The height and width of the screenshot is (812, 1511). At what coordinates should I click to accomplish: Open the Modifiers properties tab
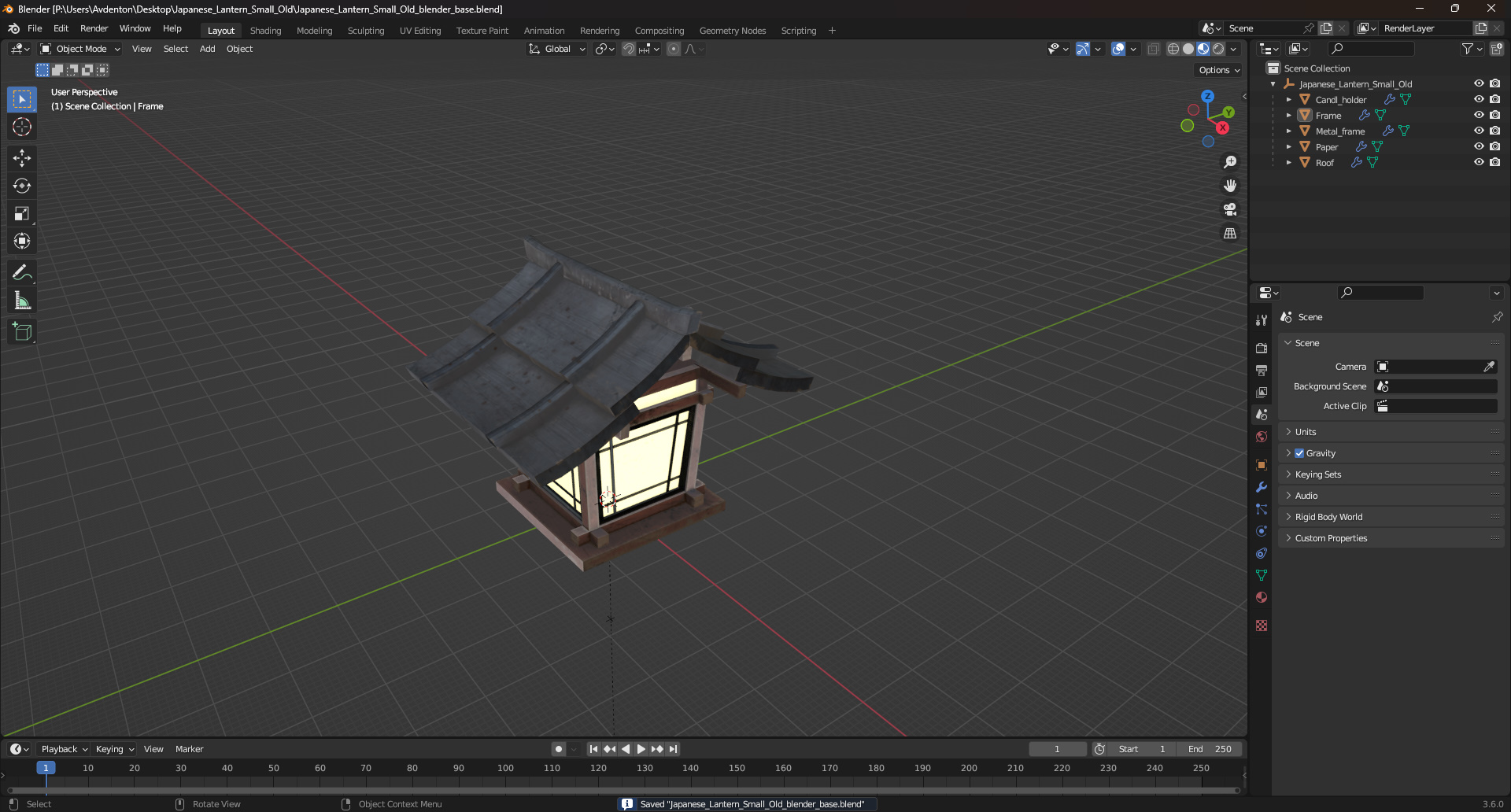pyautogui.click(x=1262, y=487)
